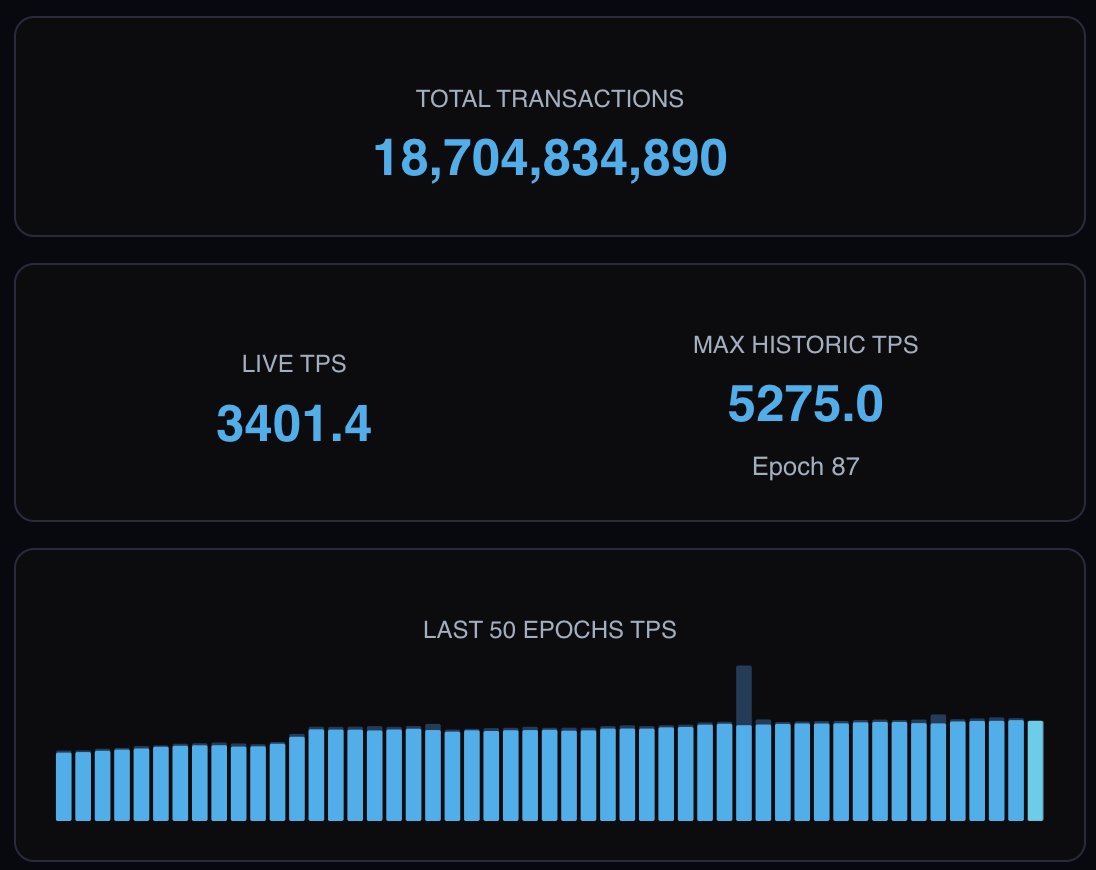Image resolution: width=1096 pixels, height=870 pixels.
Task: Open Epoch 87 details
Action: 806,466
